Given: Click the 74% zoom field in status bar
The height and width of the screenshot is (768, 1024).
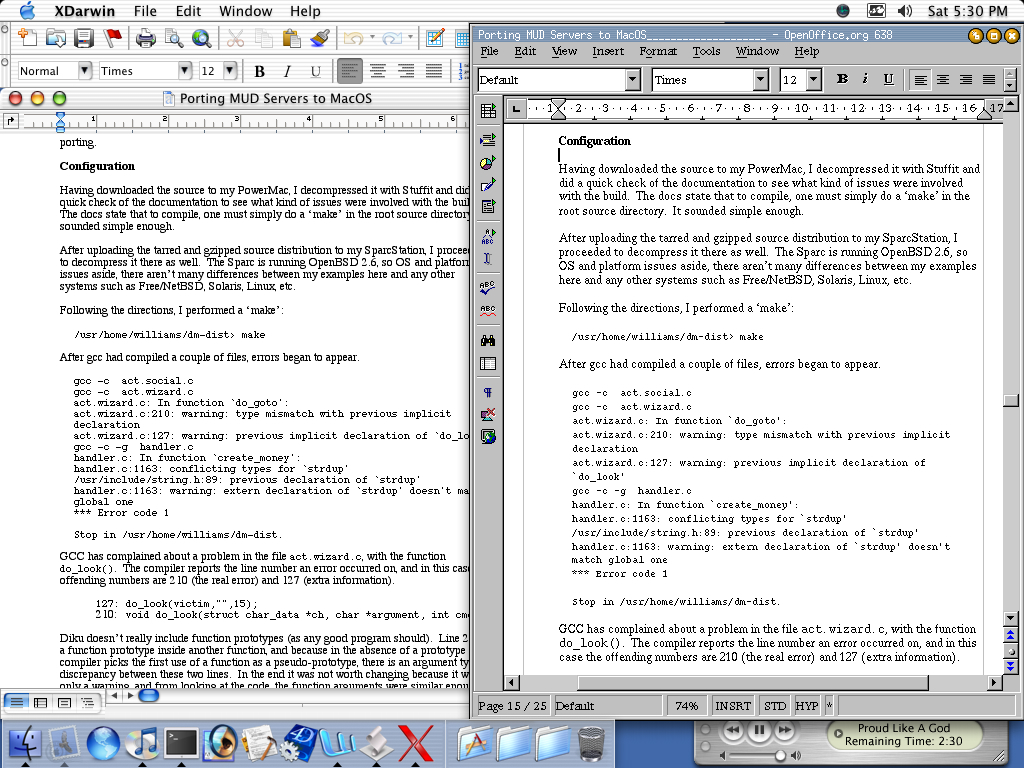Looking at the screenshot, I should coord(686,706).
